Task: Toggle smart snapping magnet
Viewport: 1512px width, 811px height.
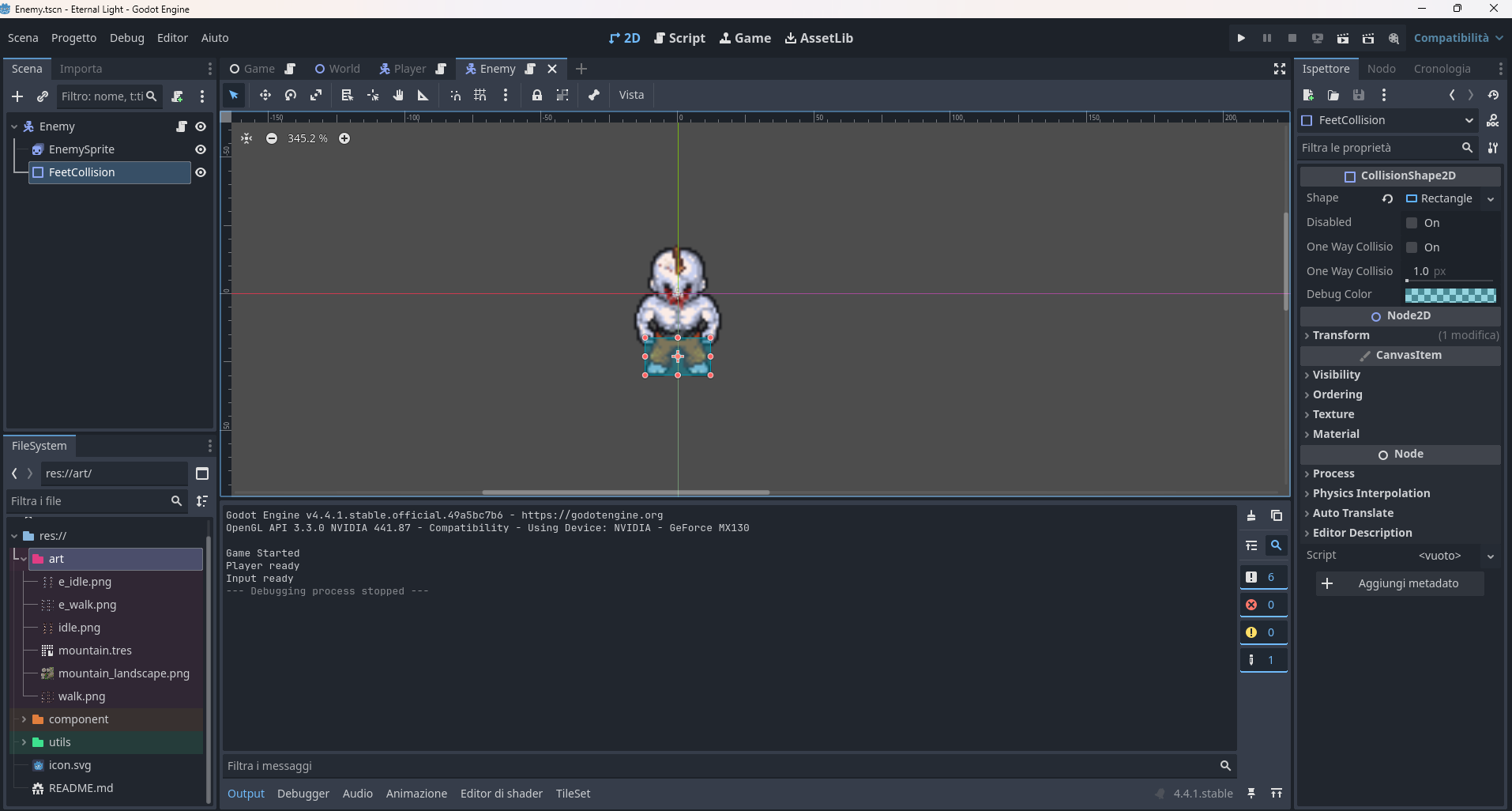Action: pos(455,95)
